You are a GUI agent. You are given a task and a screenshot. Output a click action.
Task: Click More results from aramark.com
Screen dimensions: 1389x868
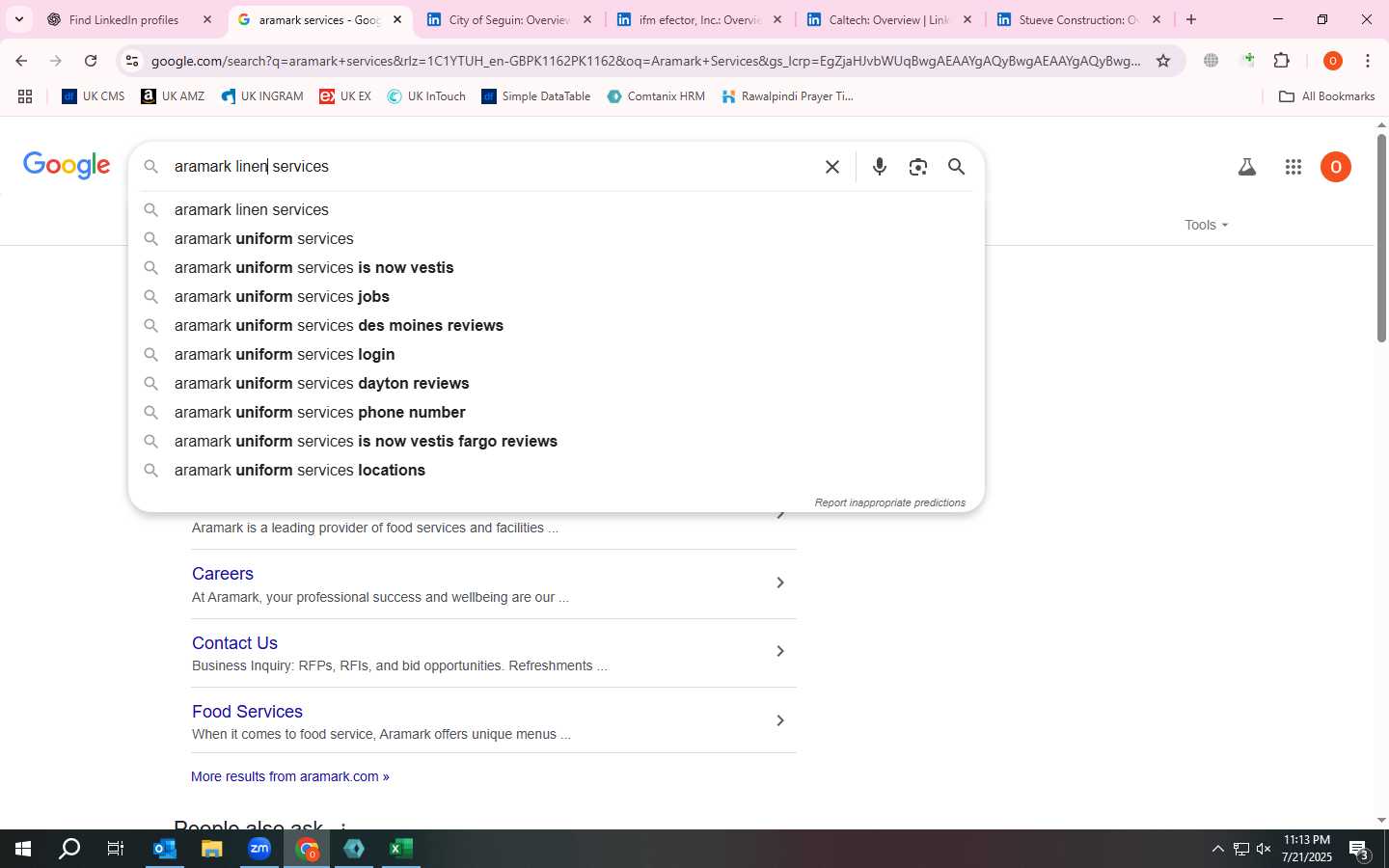pos(289,776)
